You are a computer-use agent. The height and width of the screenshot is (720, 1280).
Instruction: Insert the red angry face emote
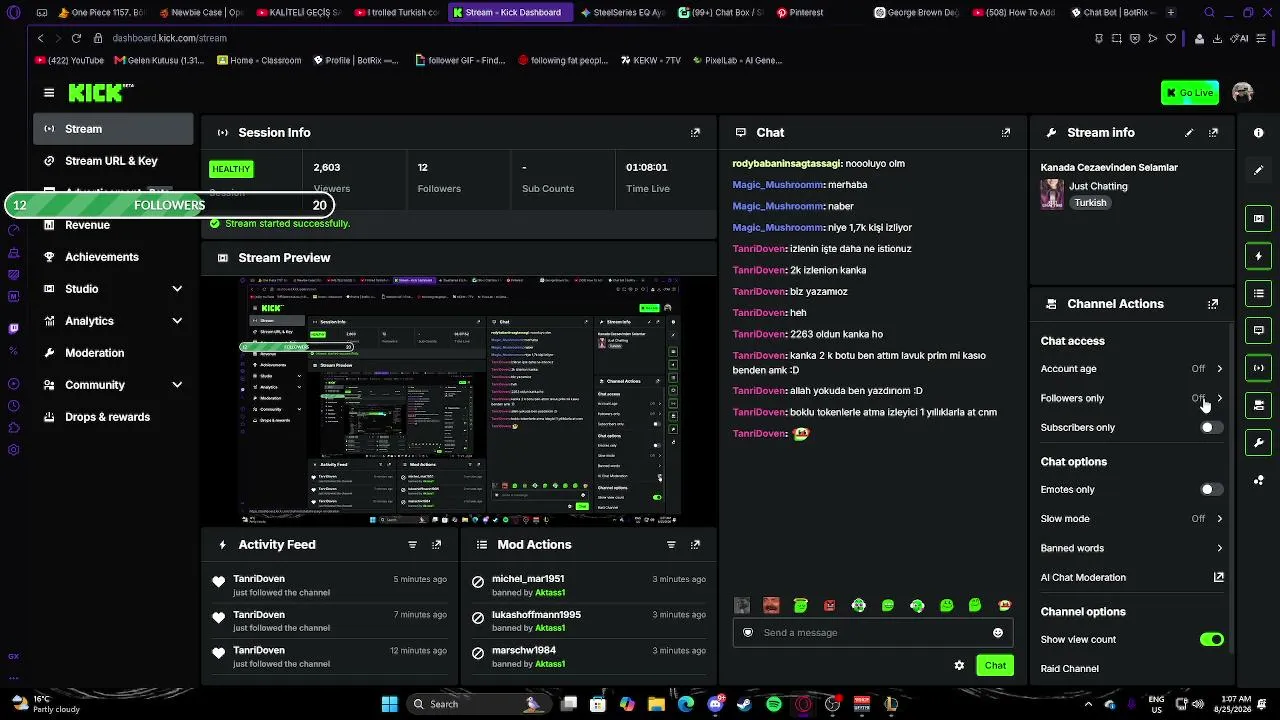point(829,605)
